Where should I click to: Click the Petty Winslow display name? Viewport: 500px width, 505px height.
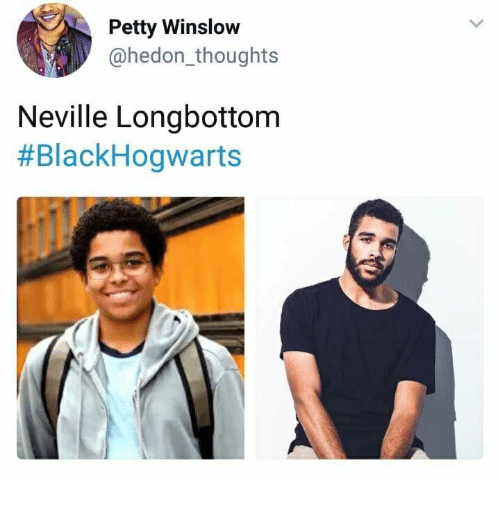tap(174, 28)
